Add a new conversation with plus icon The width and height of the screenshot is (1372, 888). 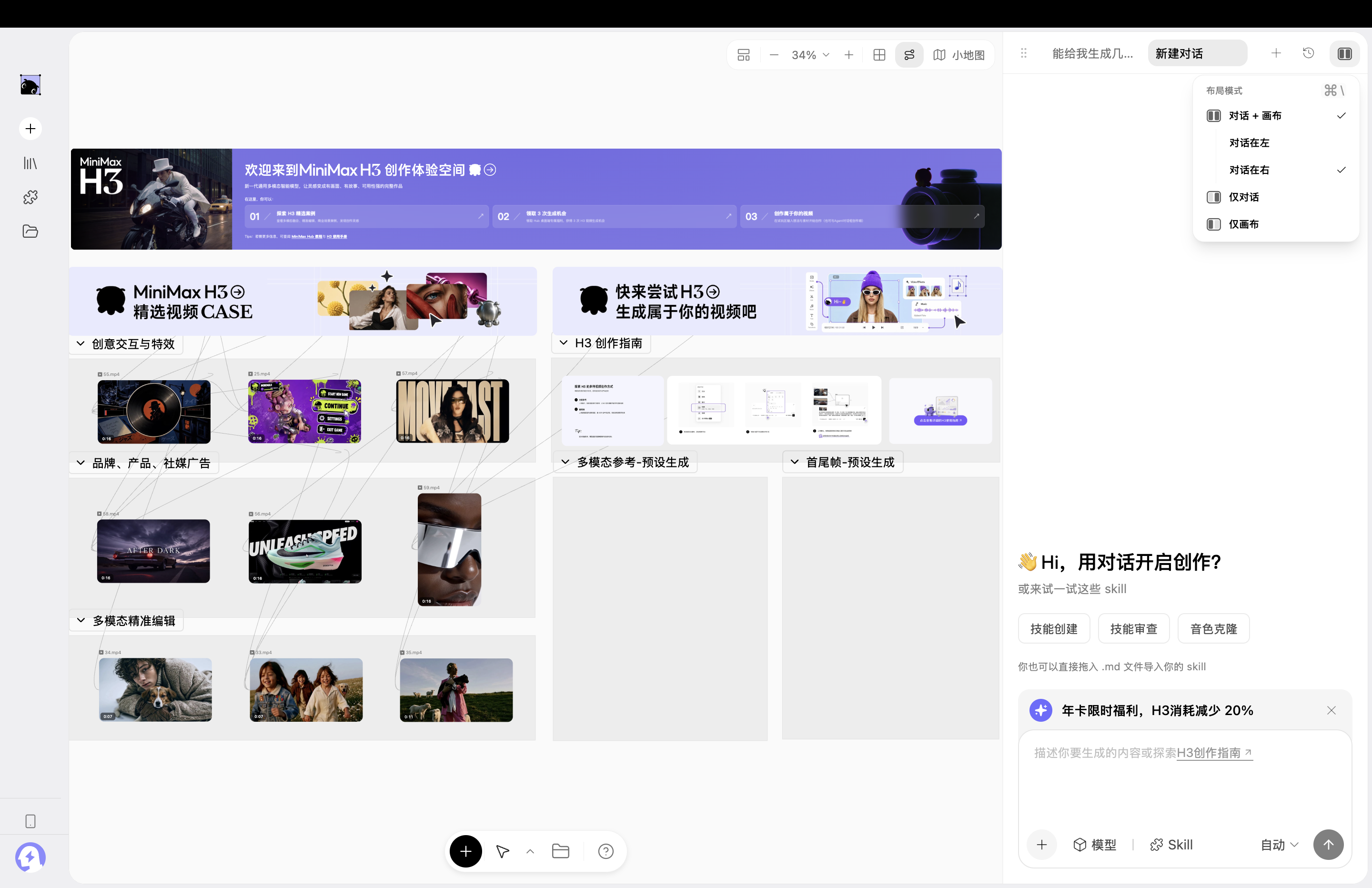[1276, 54]
